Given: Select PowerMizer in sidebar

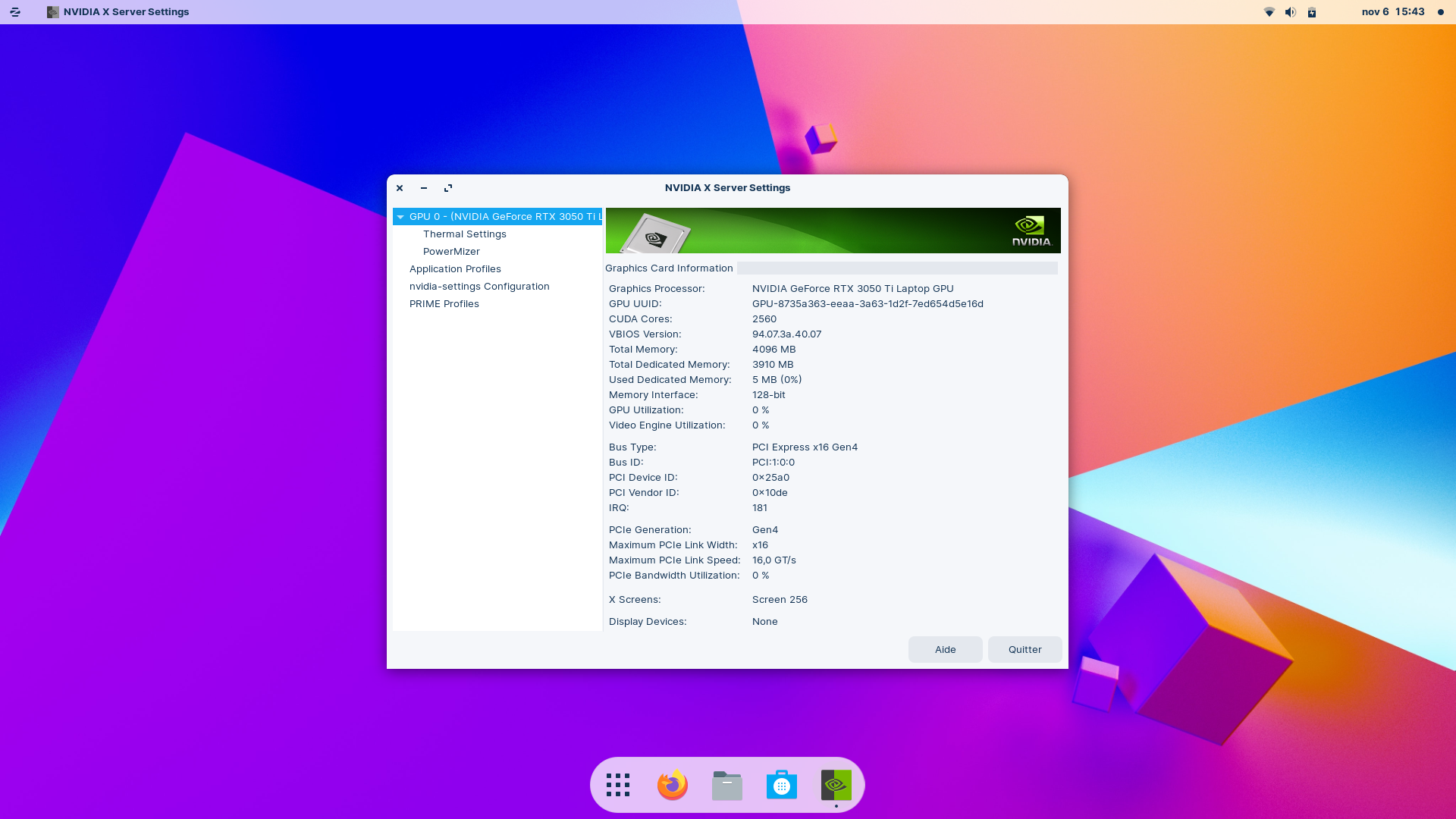Looking at the screenshot, I should (x=451, y=252).
